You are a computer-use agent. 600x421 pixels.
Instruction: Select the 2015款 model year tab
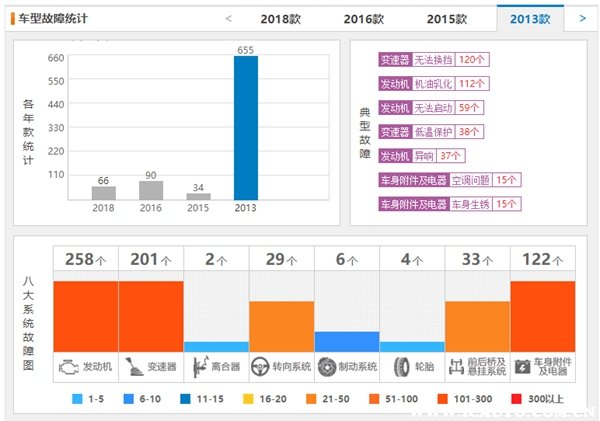446,19
